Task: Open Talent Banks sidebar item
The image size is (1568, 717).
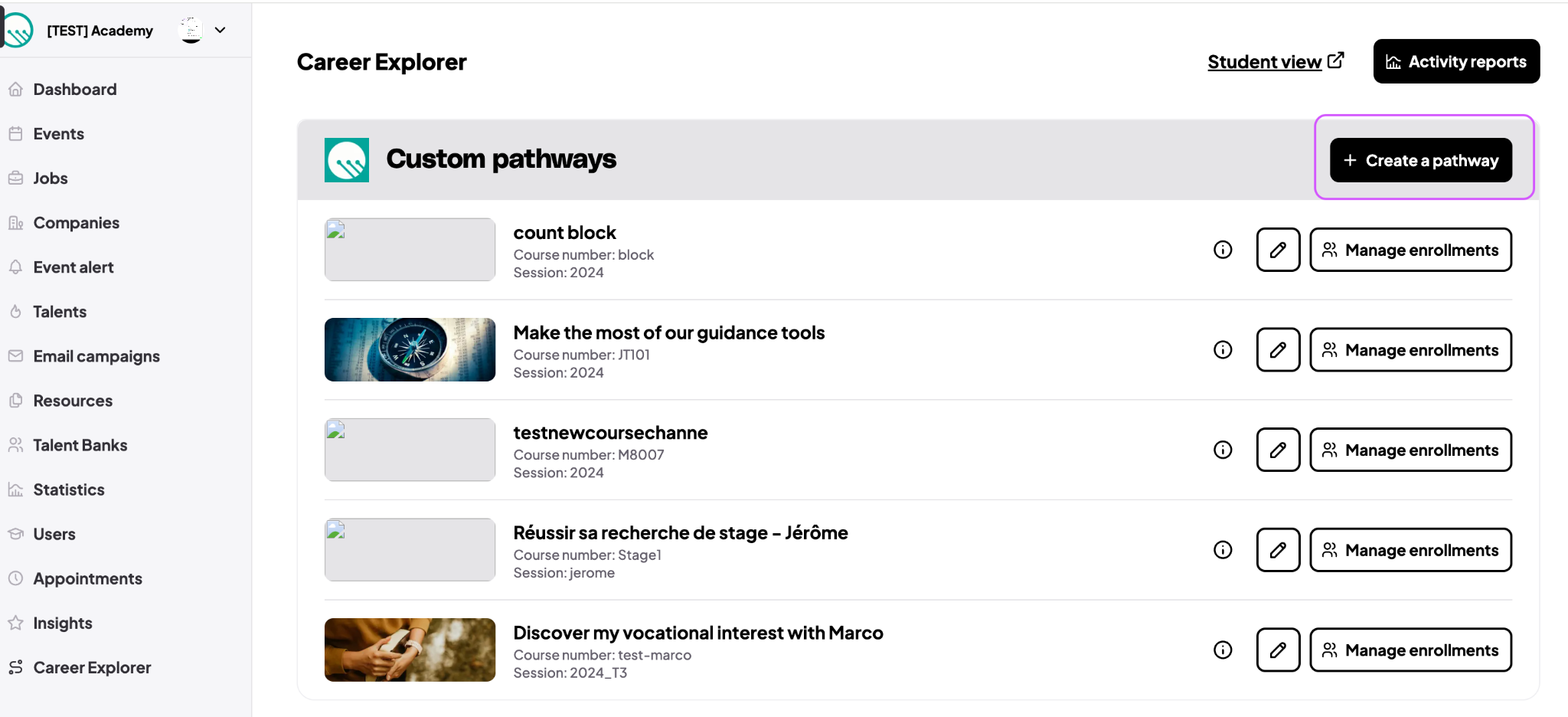Action: pos(80,445)
